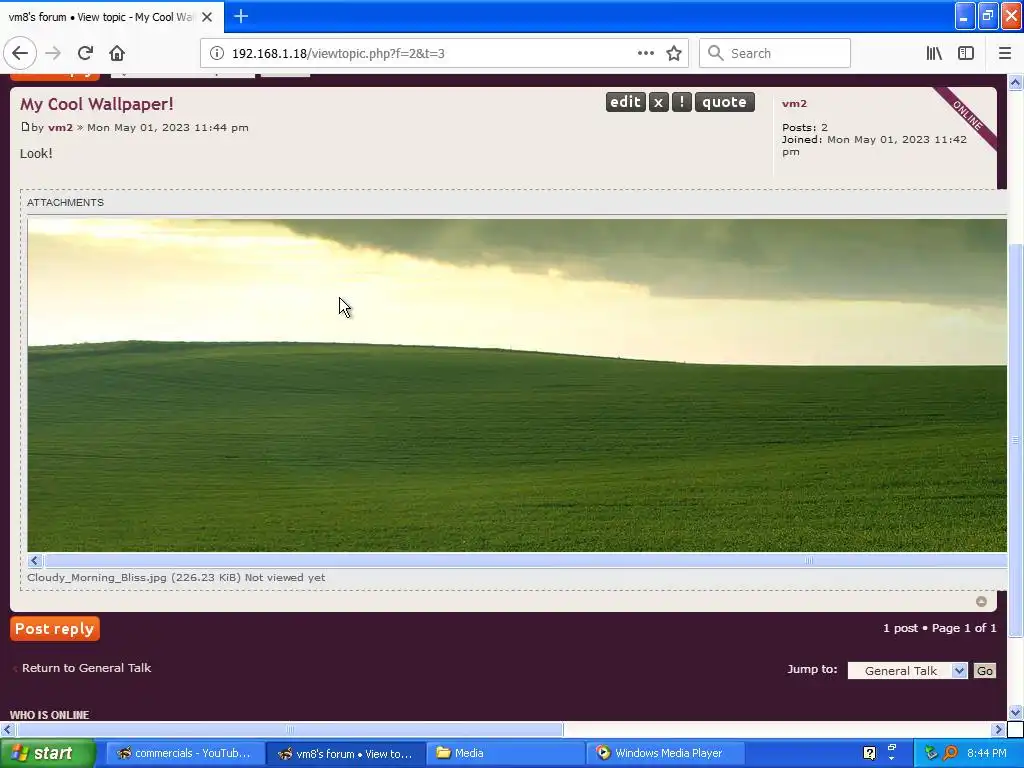Click the tray icon beside the clock
This screenshot has width=1024, height=768.
coord(950,753)
